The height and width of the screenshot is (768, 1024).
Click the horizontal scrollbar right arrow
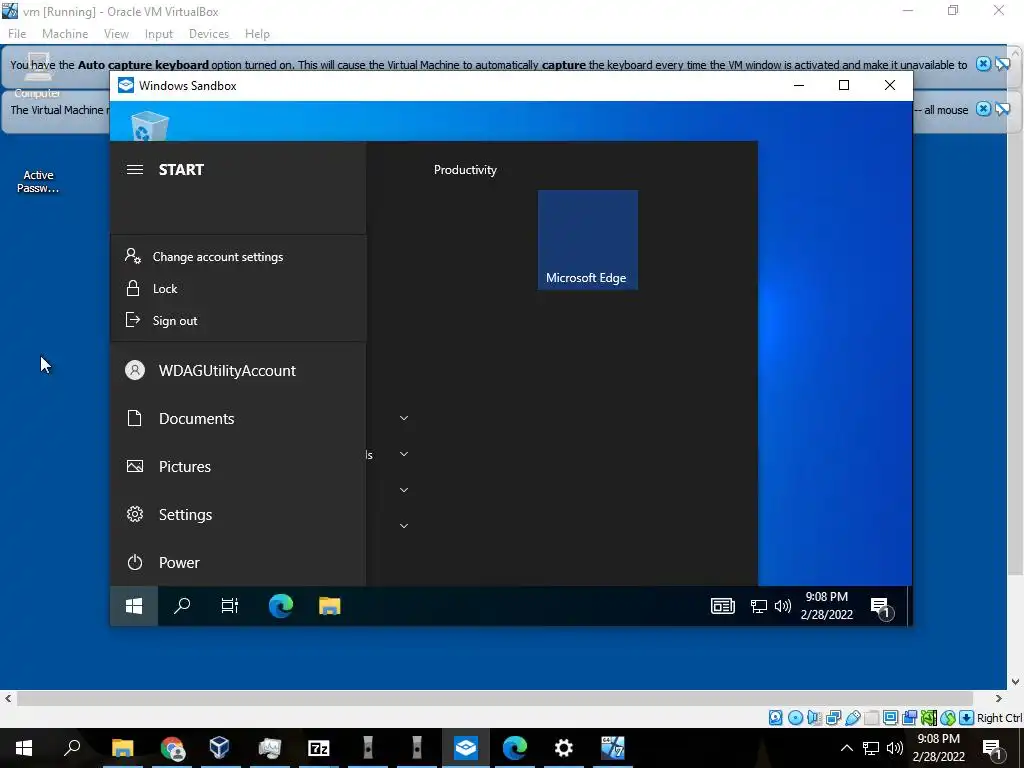click(x=998, y=698)
